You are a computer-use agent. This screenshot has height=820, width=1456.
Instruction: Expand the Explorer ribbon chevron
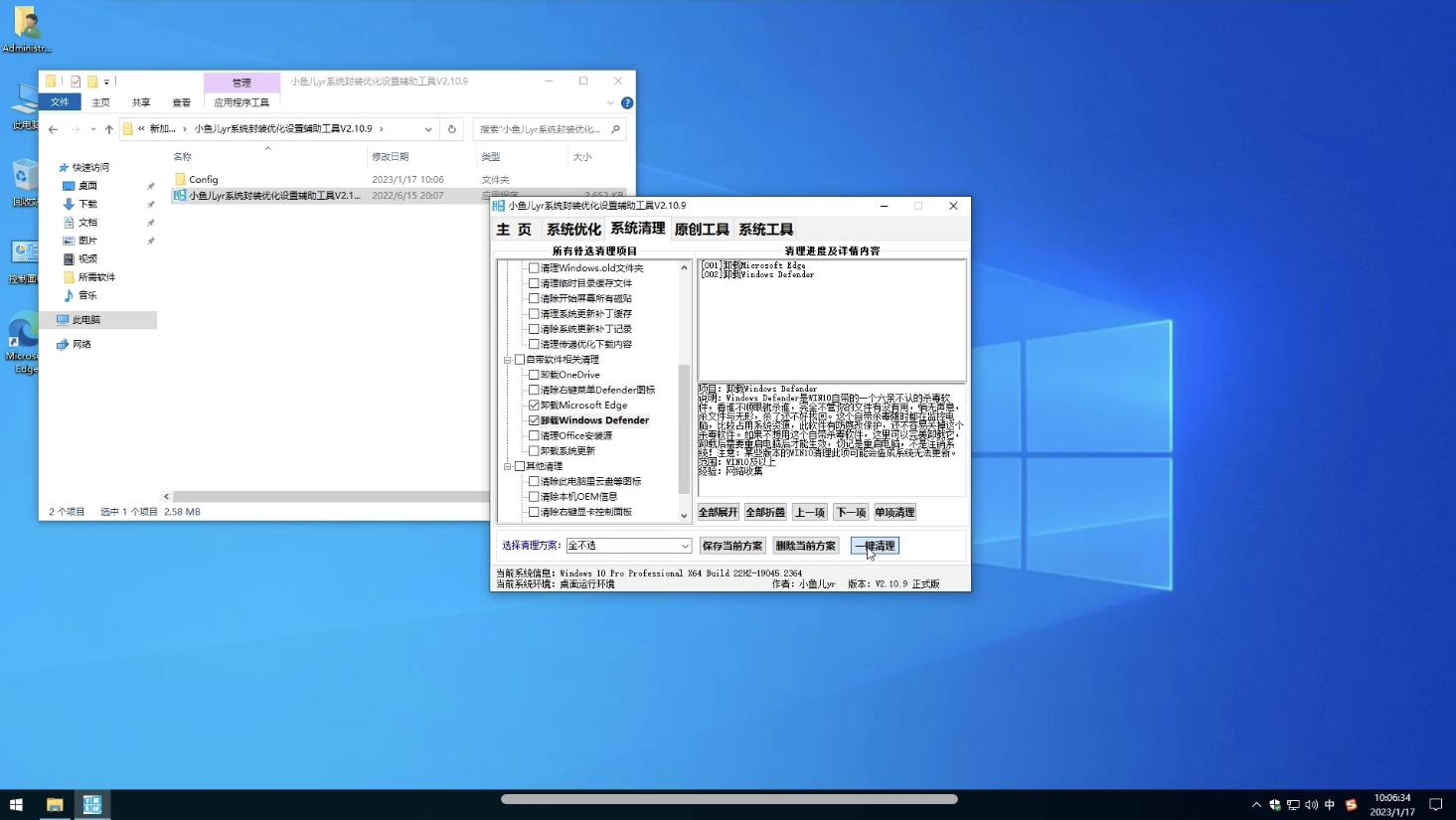tap(610, 102)
